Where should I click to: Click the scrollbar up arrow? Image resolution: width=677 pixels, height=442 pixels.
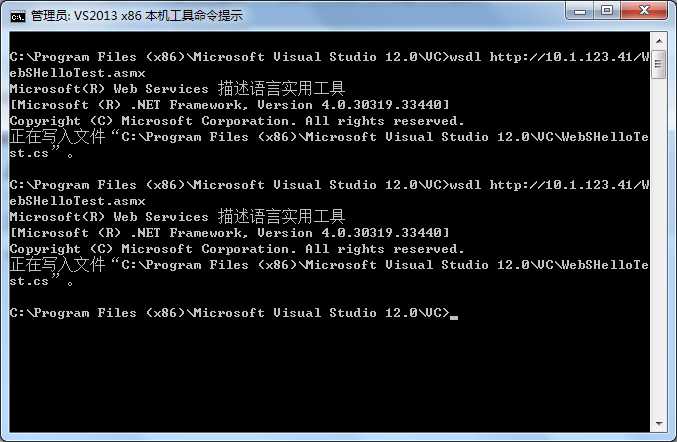tap(659, 41)
